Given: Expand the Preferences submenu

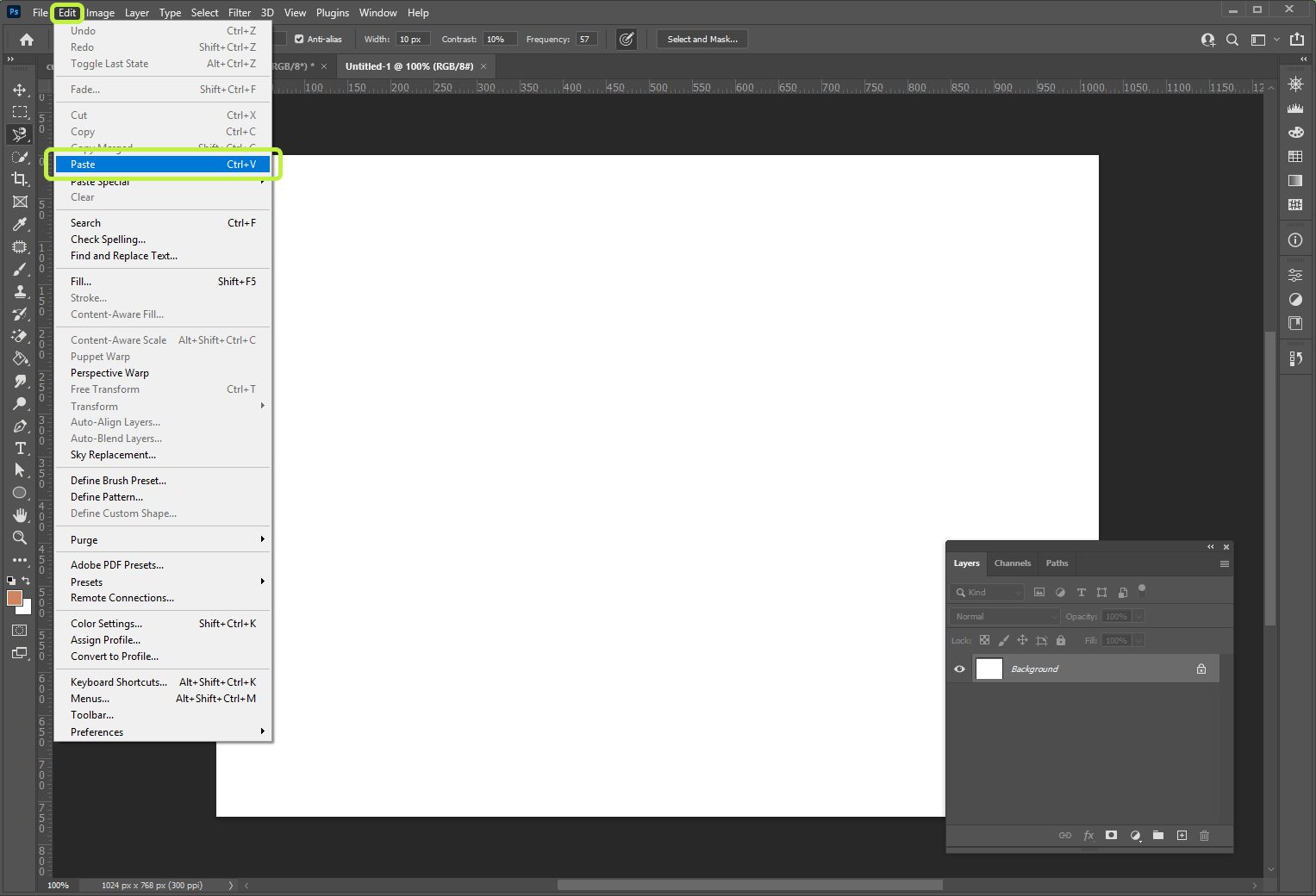Looking at the screenshot, I should (163, 732).
